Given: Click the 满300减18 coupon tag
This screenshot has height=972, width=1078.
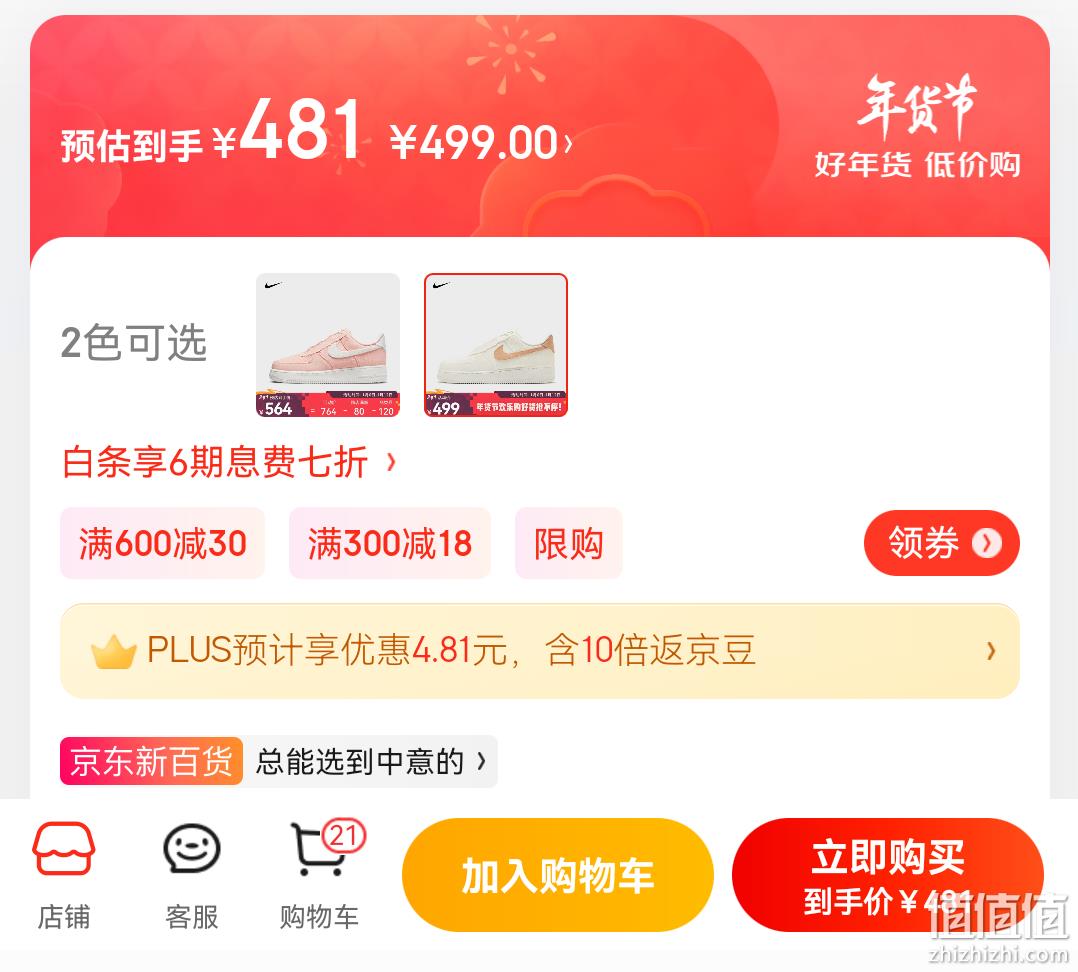Looking at the screenshot, I should pos(390,543).
